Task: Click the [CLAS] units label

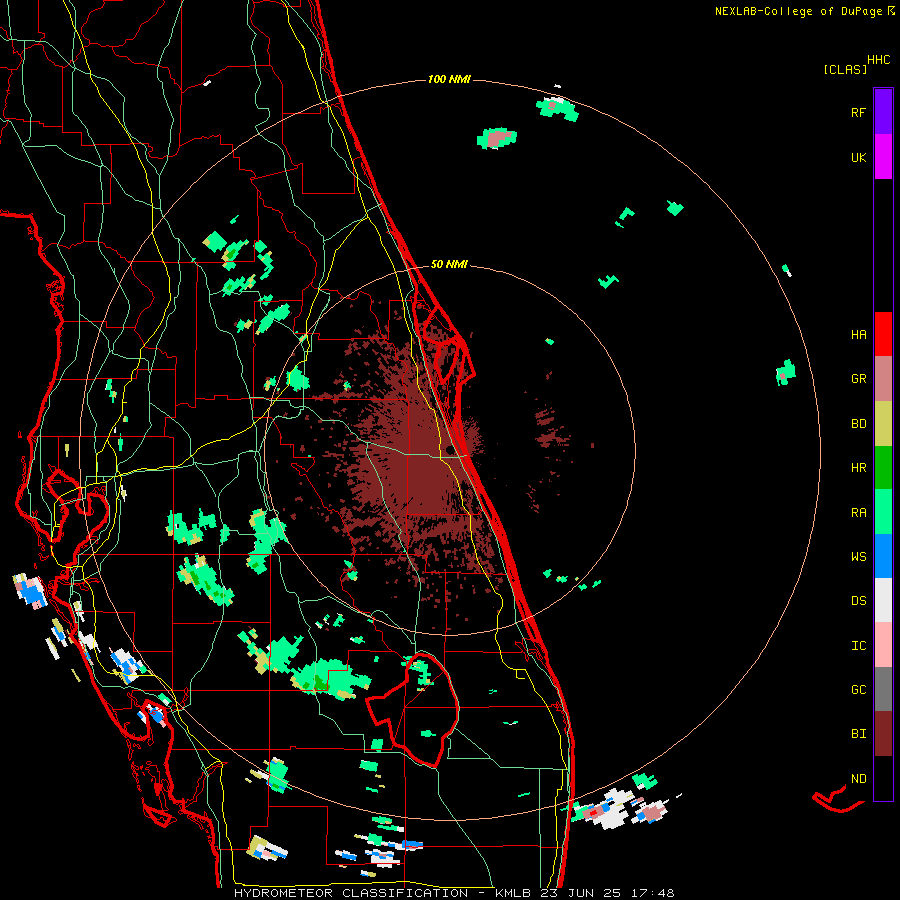Action: (x=845, y=70)
